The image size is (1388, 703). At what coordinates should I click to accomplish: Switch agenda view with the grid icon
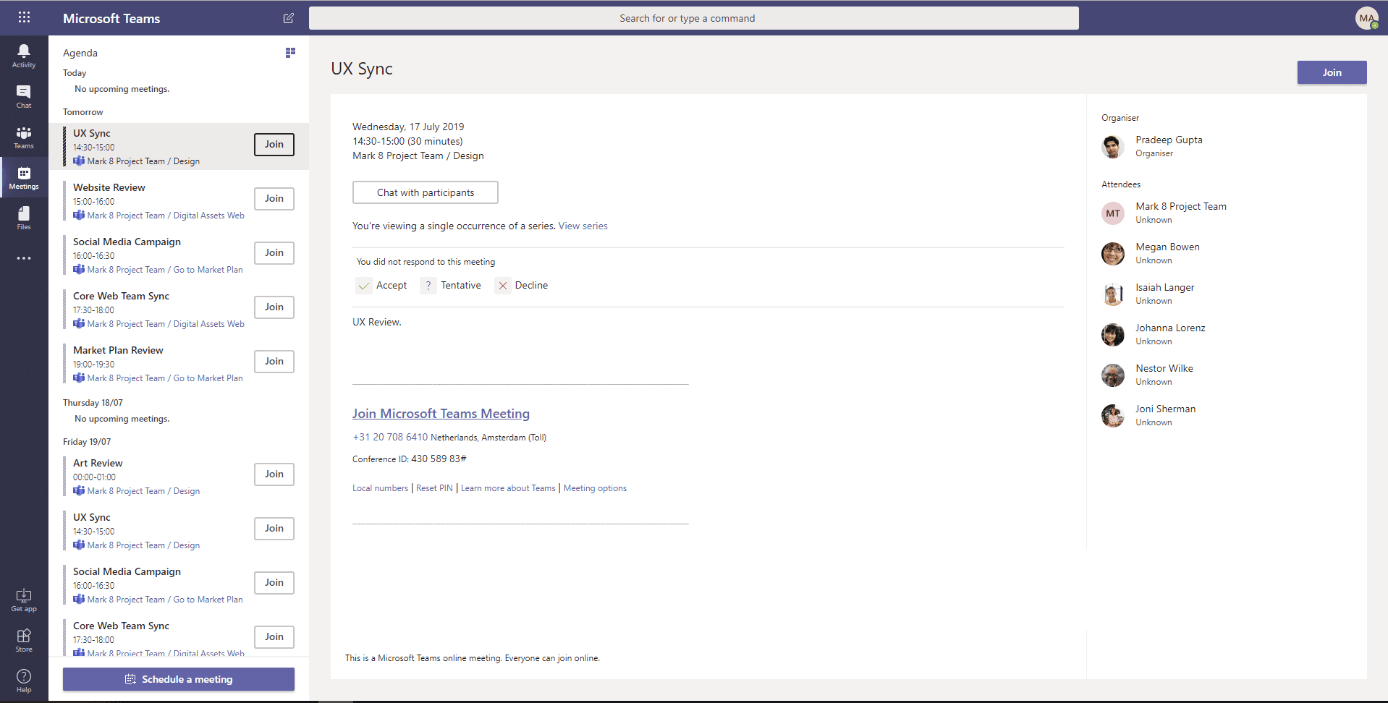coord(290,53)
